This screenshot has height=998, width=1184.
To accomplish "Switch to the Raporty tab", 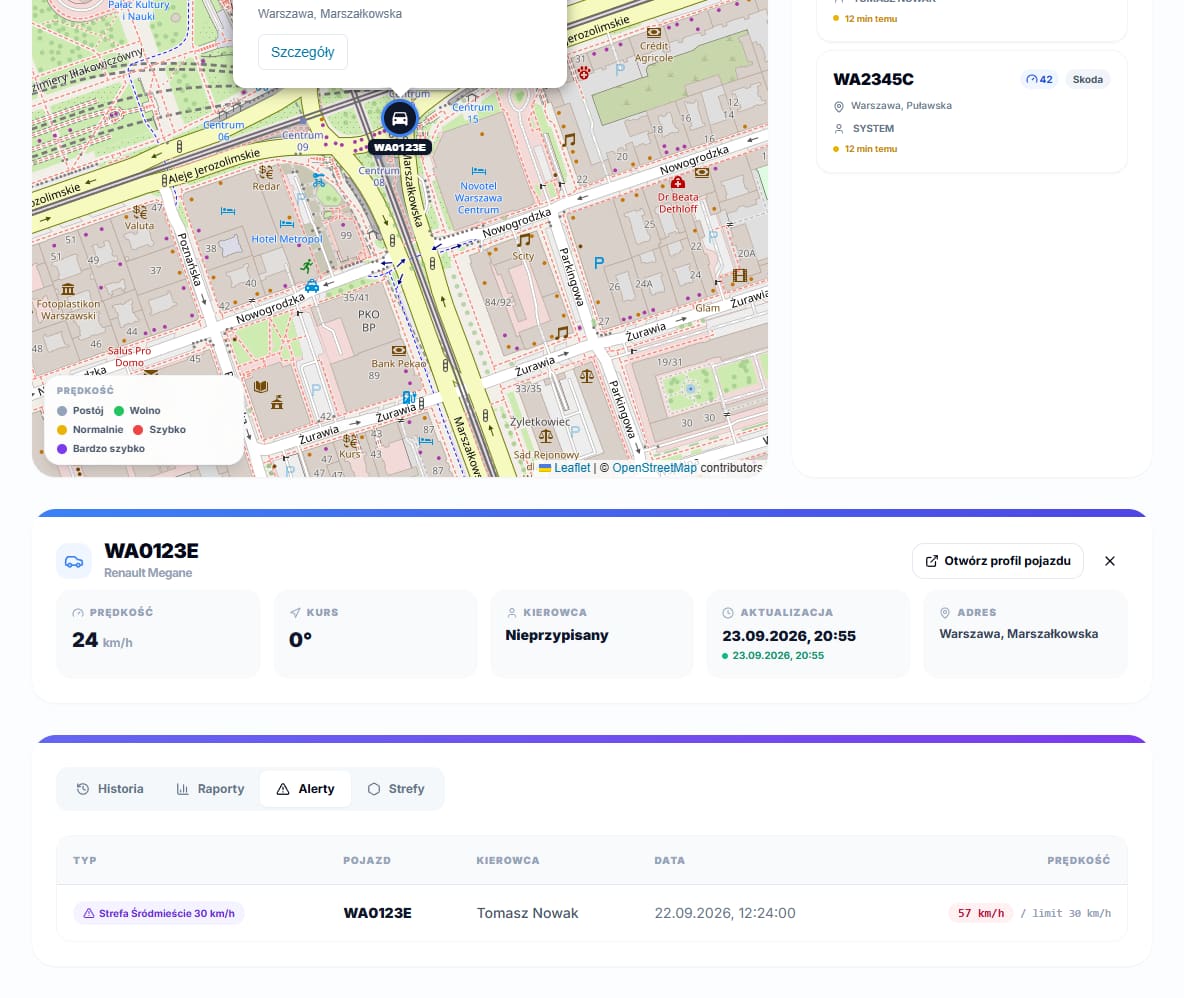I will (x=210, y=789).
